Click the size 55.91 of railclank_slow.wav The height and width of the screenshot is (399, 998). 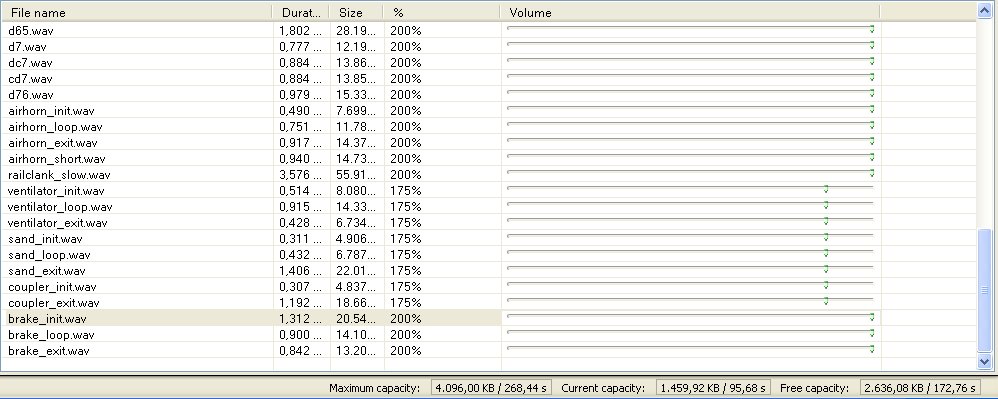(x=356, y=174)
